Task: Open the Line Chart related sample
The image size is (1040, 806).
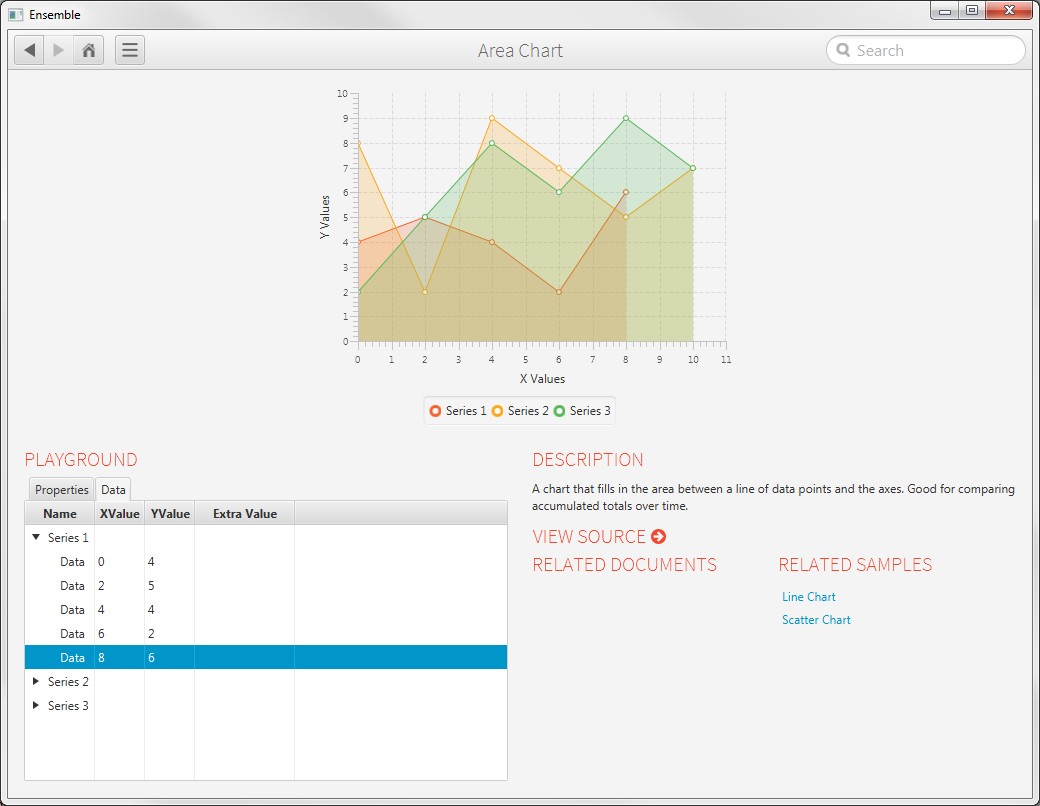Action: coord(808,597)
